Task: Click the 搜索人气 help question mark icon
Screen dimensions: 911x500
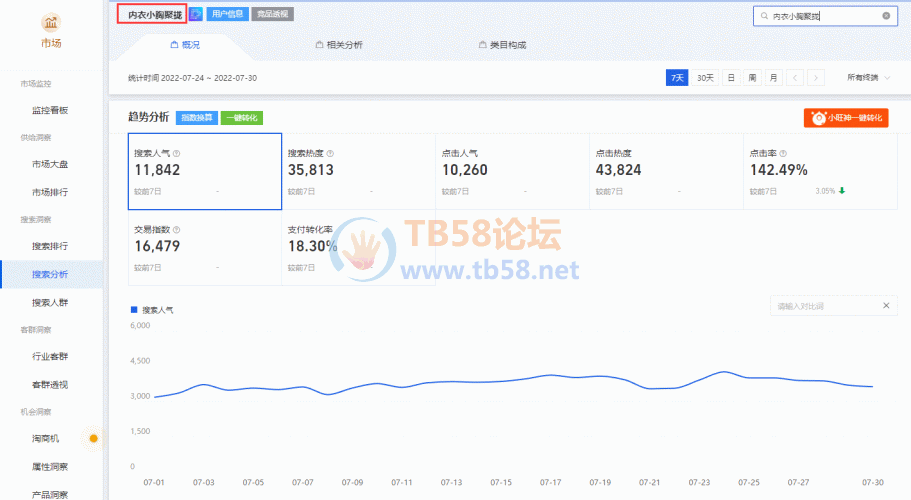Action: [177, 153]
